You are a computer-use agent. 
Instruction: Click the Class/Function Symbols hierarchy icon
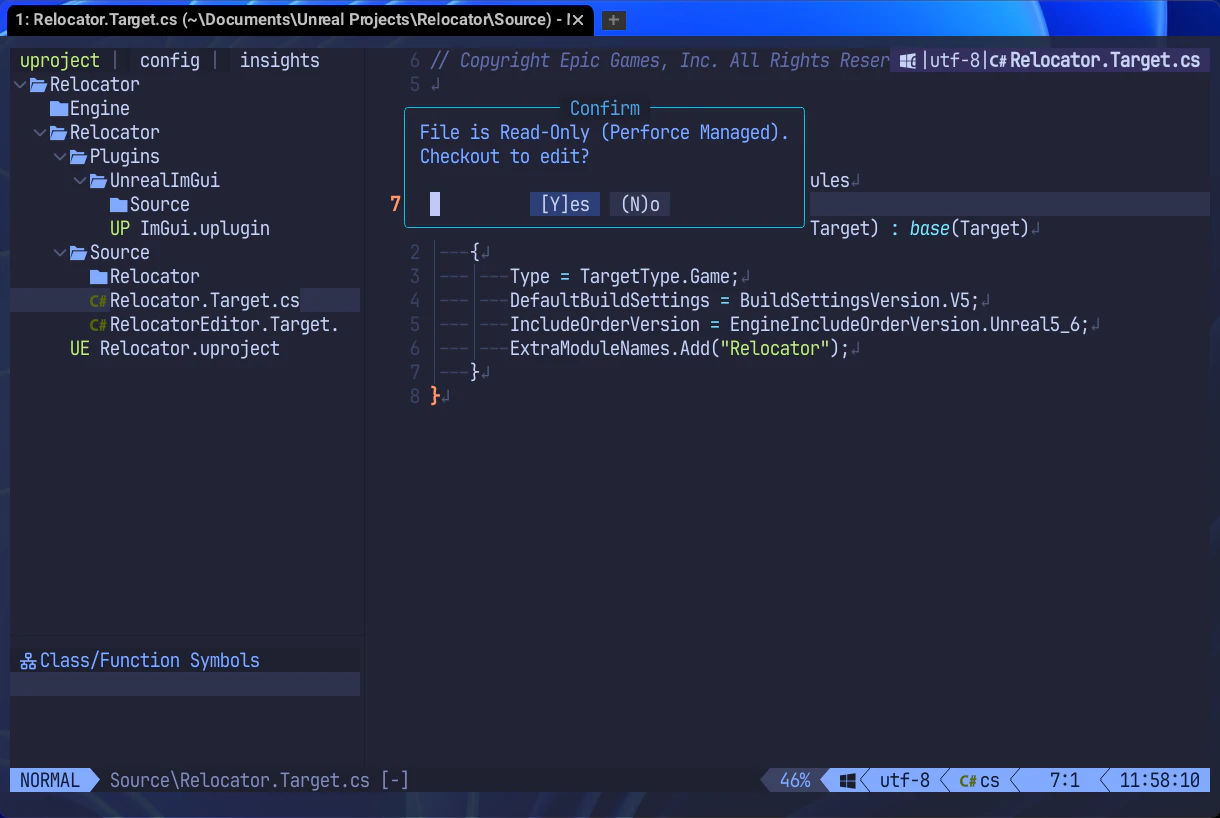click(x=28, y=661)
